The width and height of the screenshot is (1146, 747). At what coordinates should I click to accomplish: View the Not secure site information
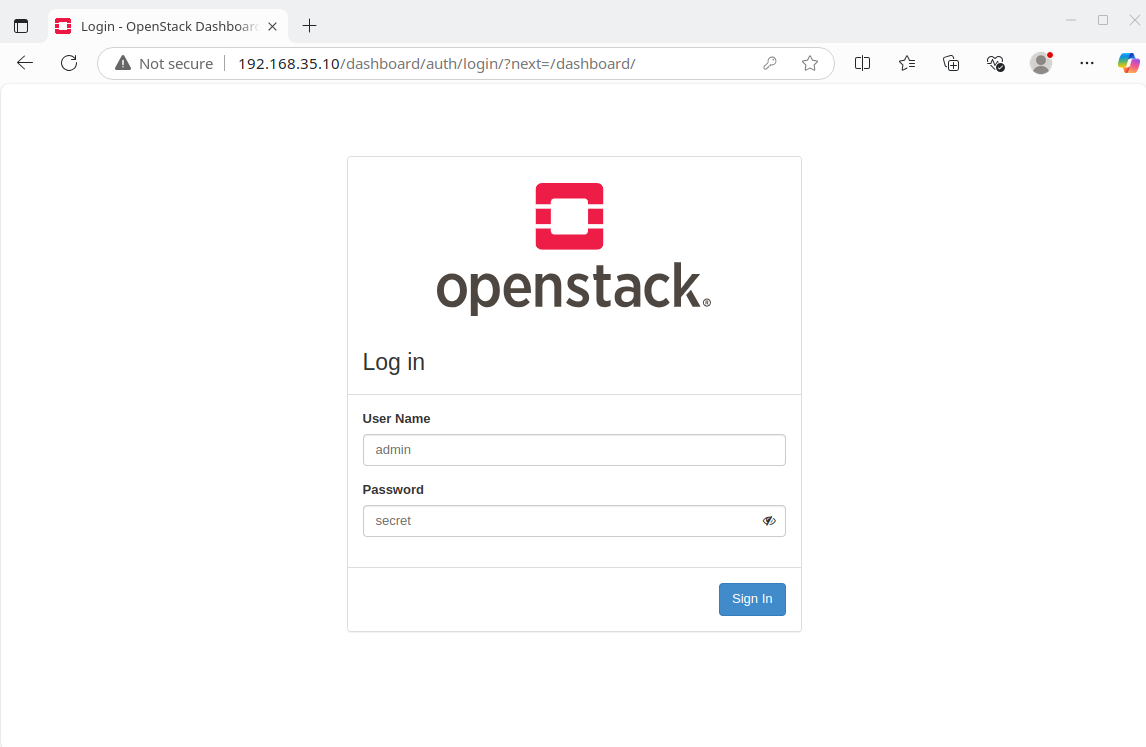coord(164,64)
